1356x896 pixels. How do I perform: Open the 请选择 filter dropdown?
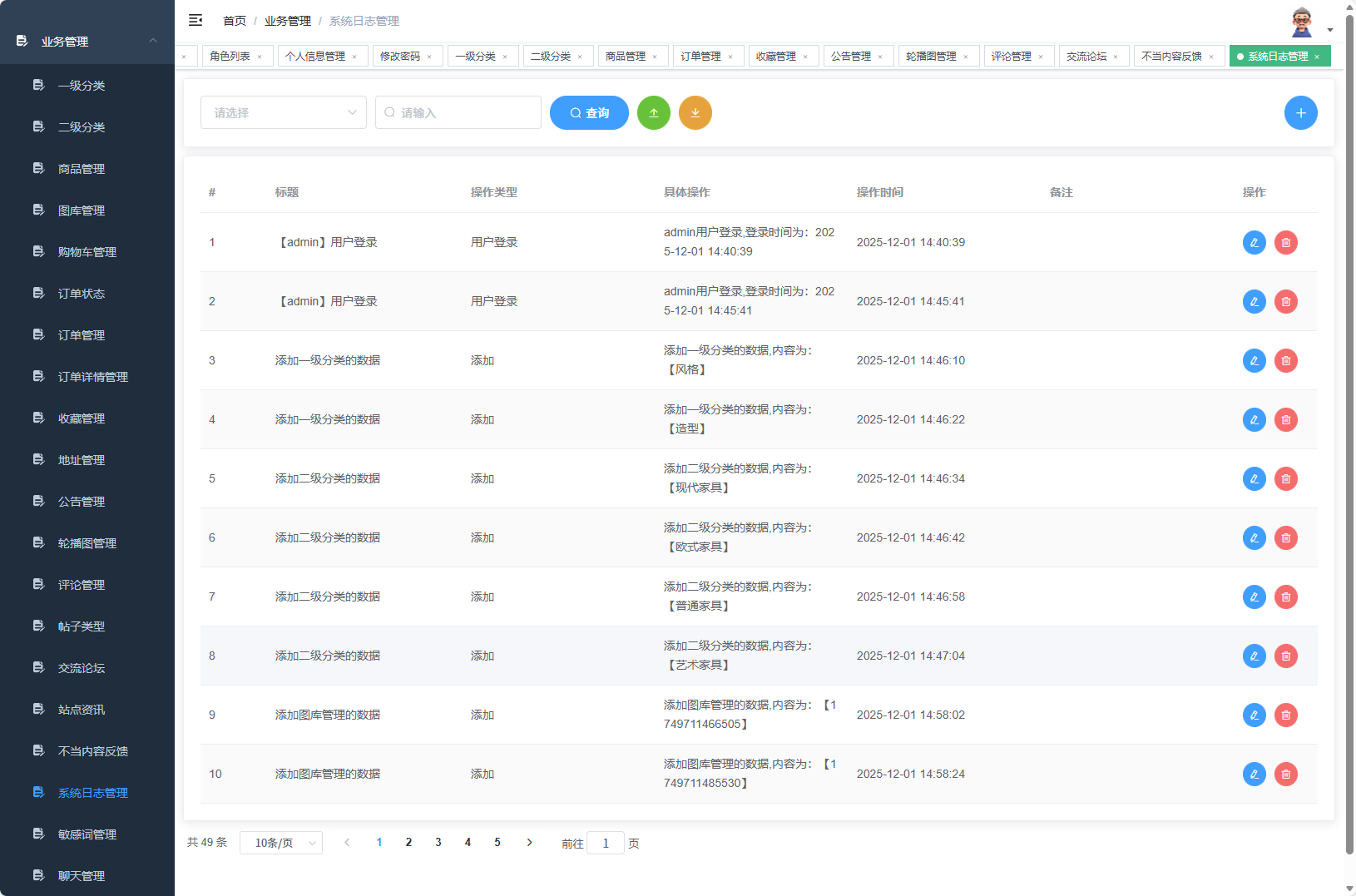pos(283,113)
